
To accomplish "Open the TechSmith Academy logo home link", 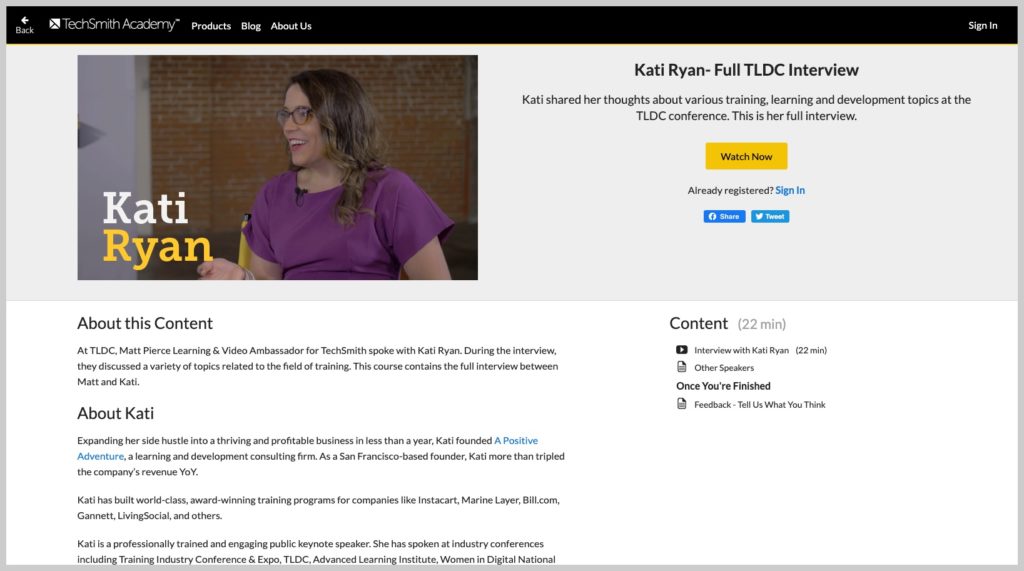I will (x=114, y=25).
